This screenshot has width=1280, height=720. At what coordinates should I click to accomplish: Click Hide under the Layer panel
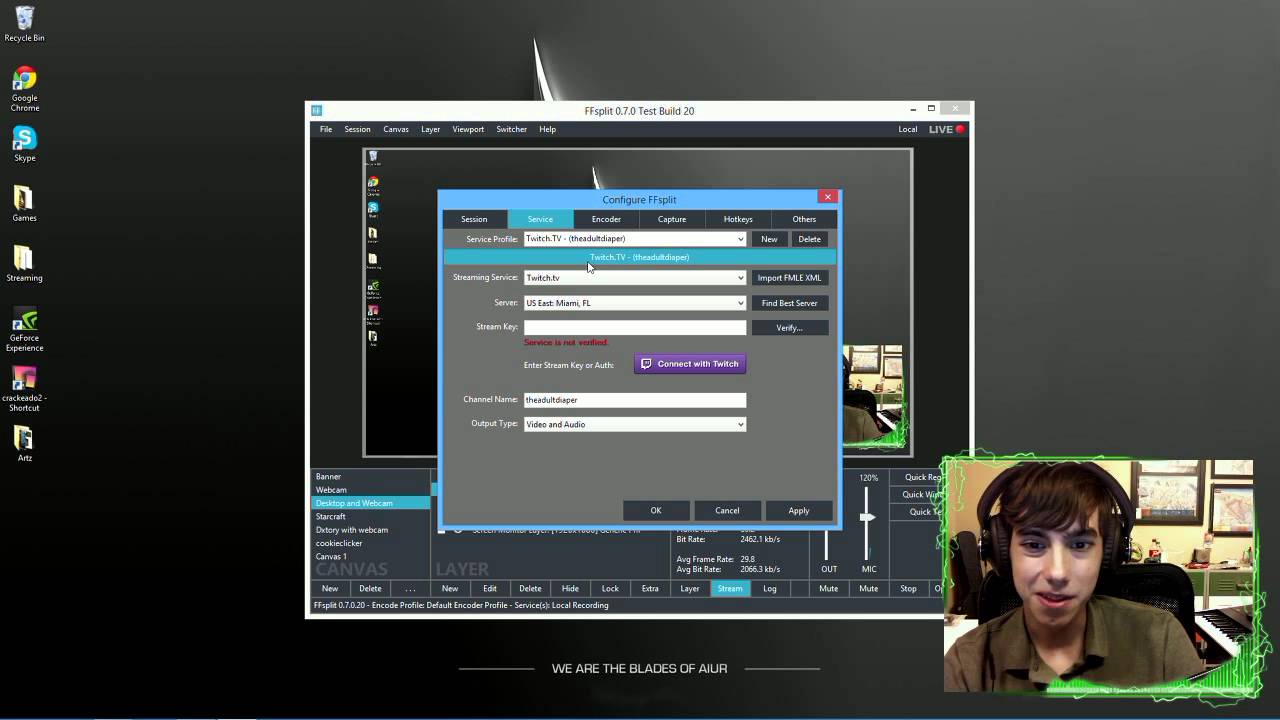pos(570,588)
